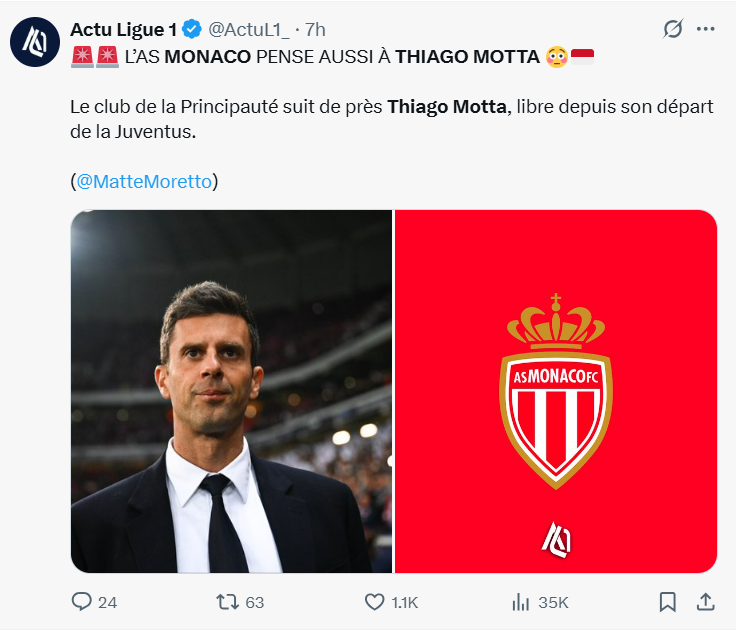Open the @MatteMoretto mention link
The height and width of the screenshot is (630, 736).
146,181
